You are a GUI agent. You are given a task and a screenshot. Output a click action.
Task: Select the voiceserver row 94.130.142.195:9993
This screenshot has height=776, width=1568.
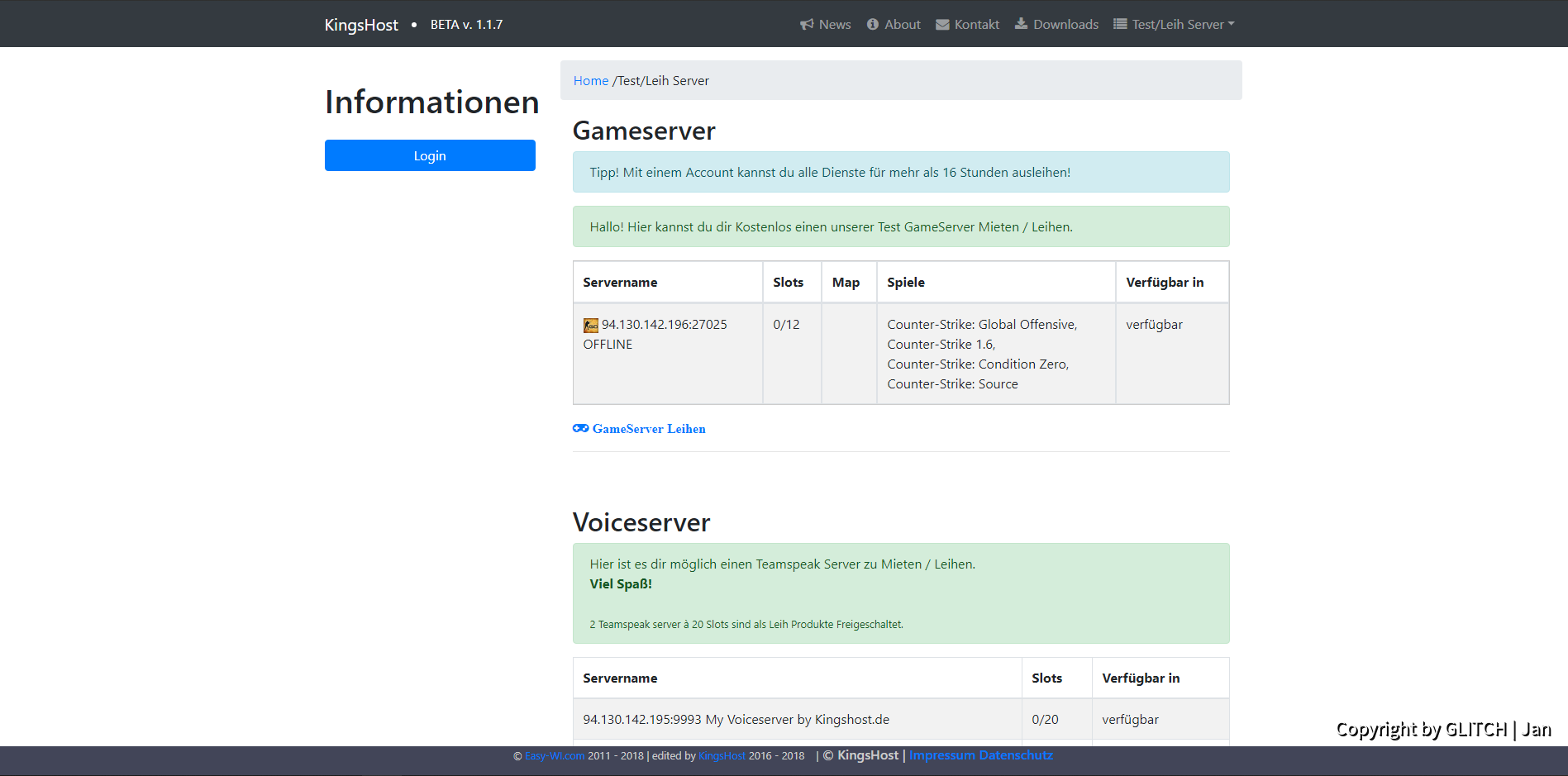pos(736,720)
